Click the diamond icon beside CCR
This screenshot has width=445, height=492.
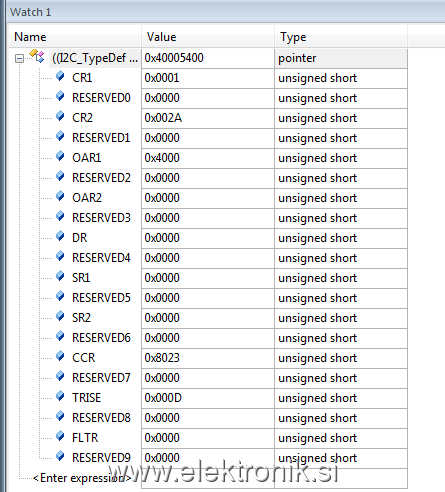[x=60, y=356]
